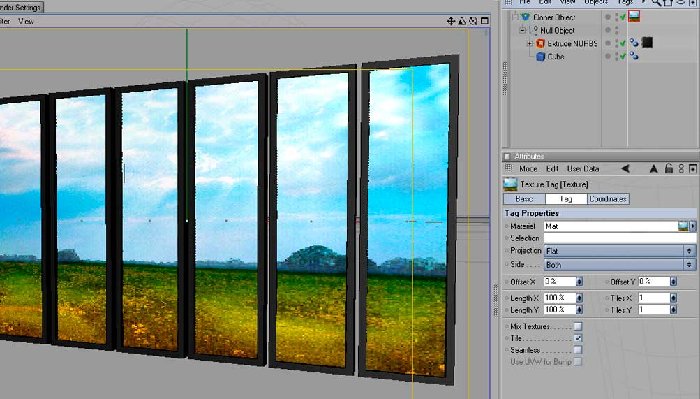Select the Cloner Object icon
Image resolution: width=700 pixels, height=399 pixels.
point(525,17)
